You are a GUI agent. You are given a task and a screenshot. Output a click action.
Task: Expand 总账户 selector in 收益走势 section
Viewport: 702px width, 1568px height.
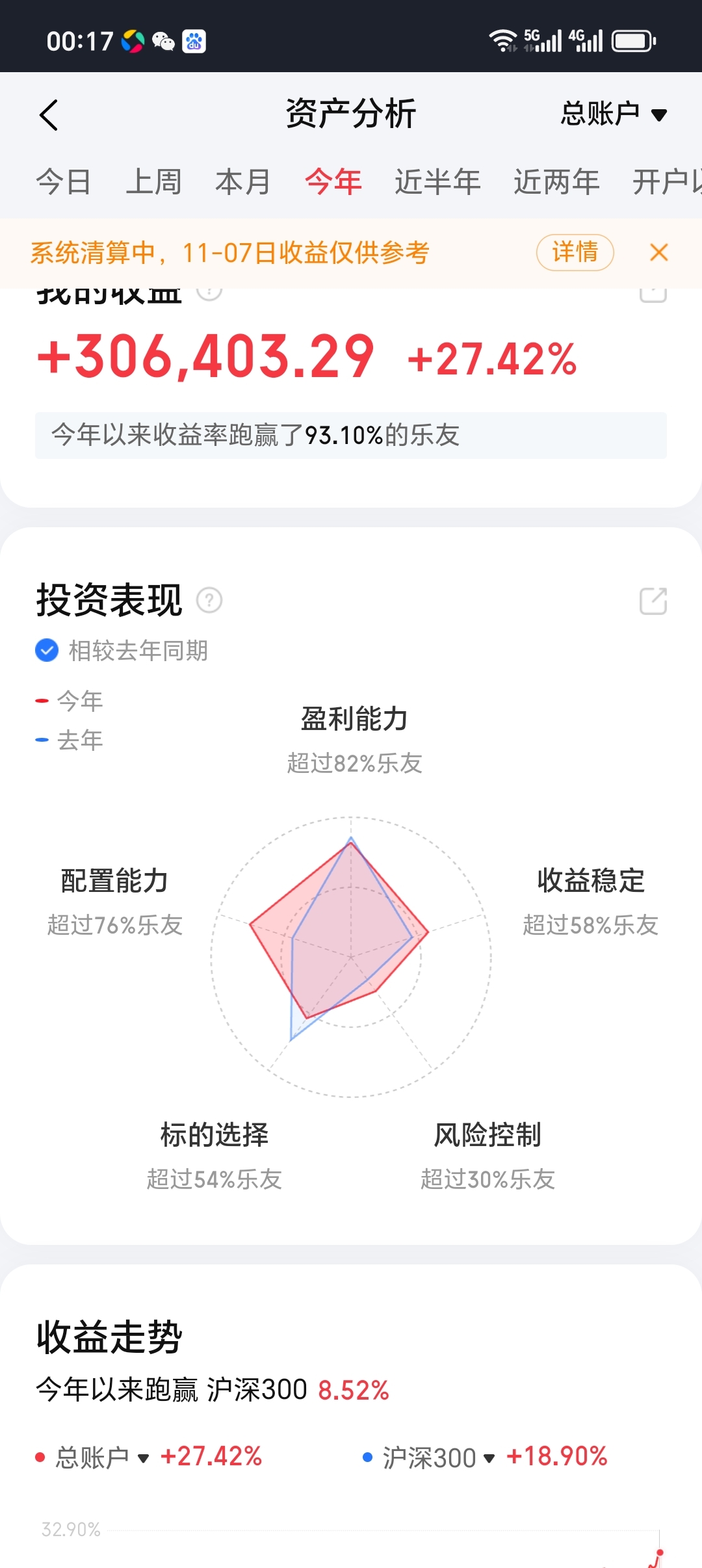coord(103,1457)
